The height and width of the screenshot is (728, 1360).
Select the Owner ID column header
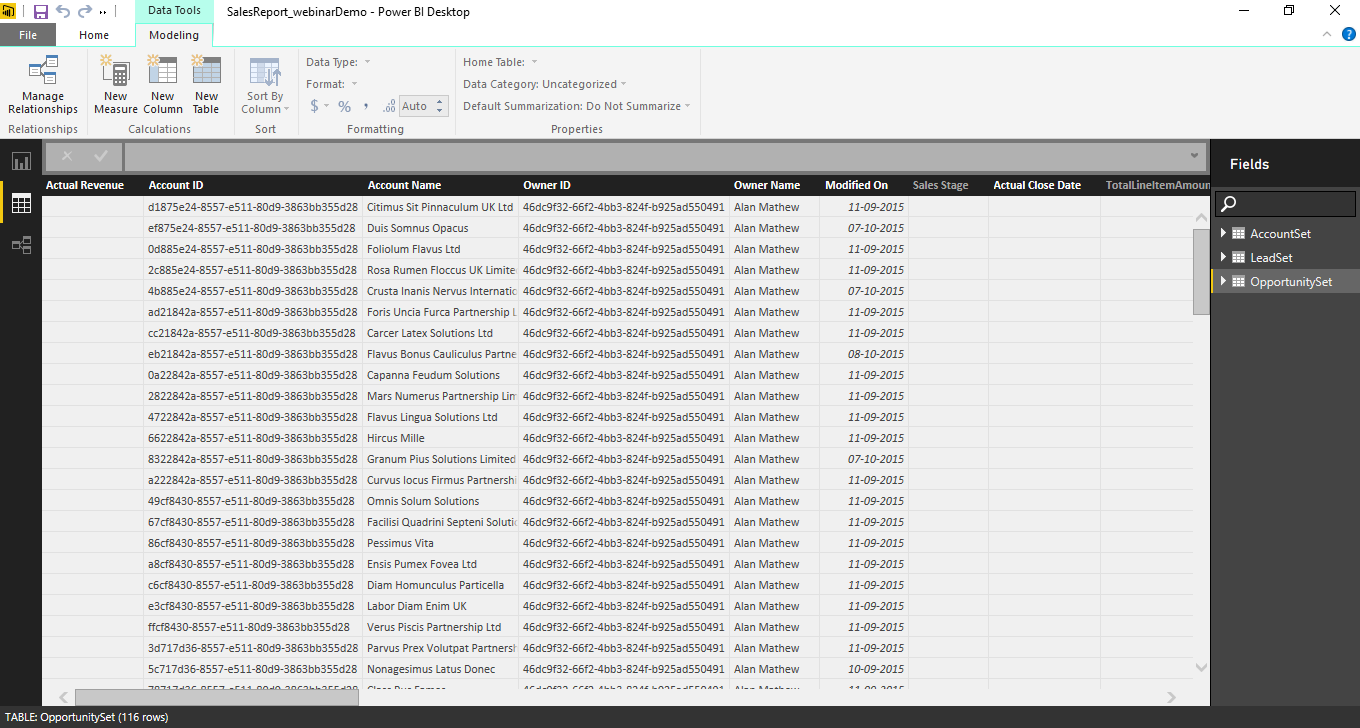tap(624, 185)
